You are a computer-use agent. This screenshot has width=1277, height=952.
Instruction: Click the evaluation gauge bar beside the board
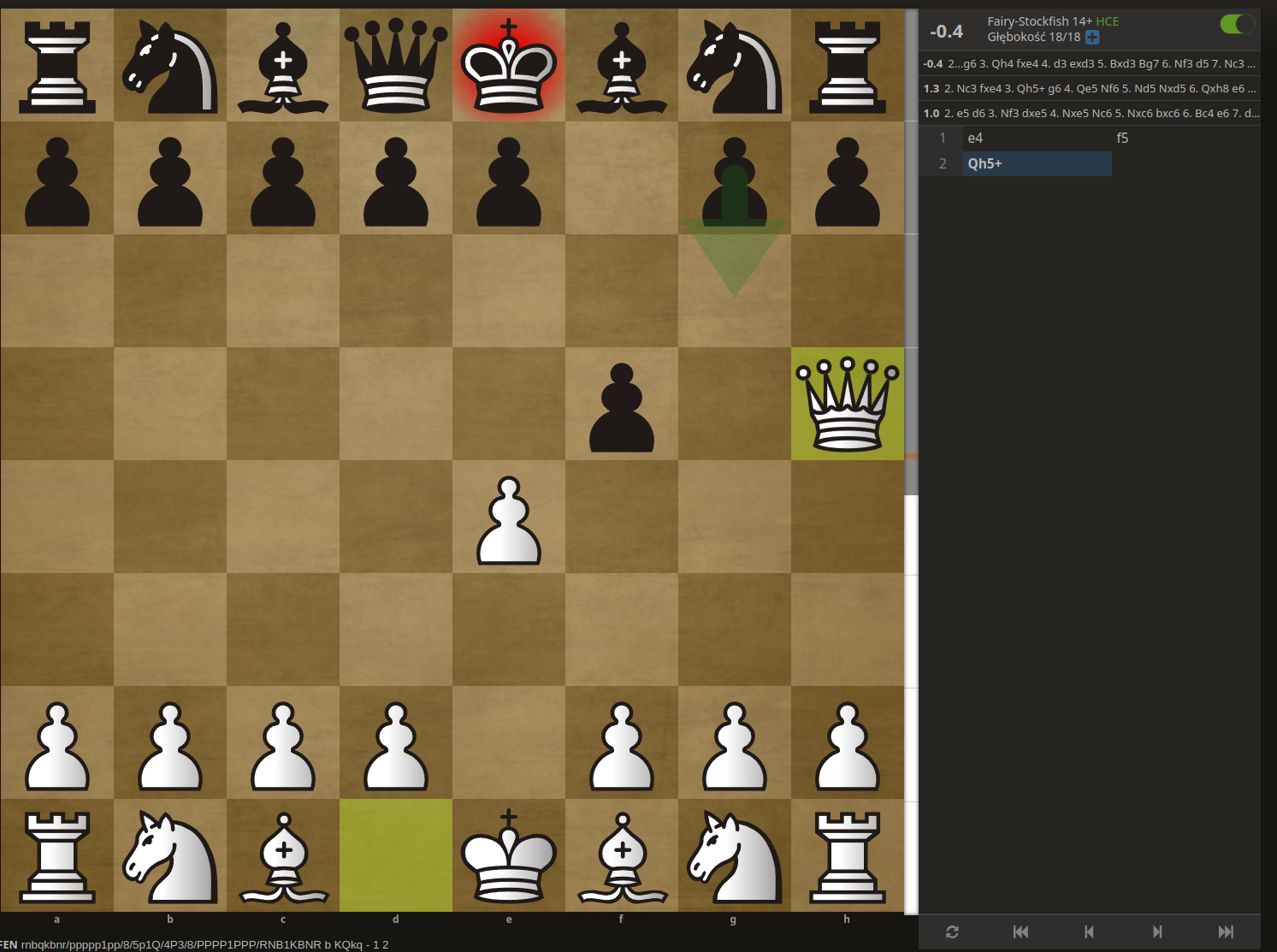click(x=912, y=462)
